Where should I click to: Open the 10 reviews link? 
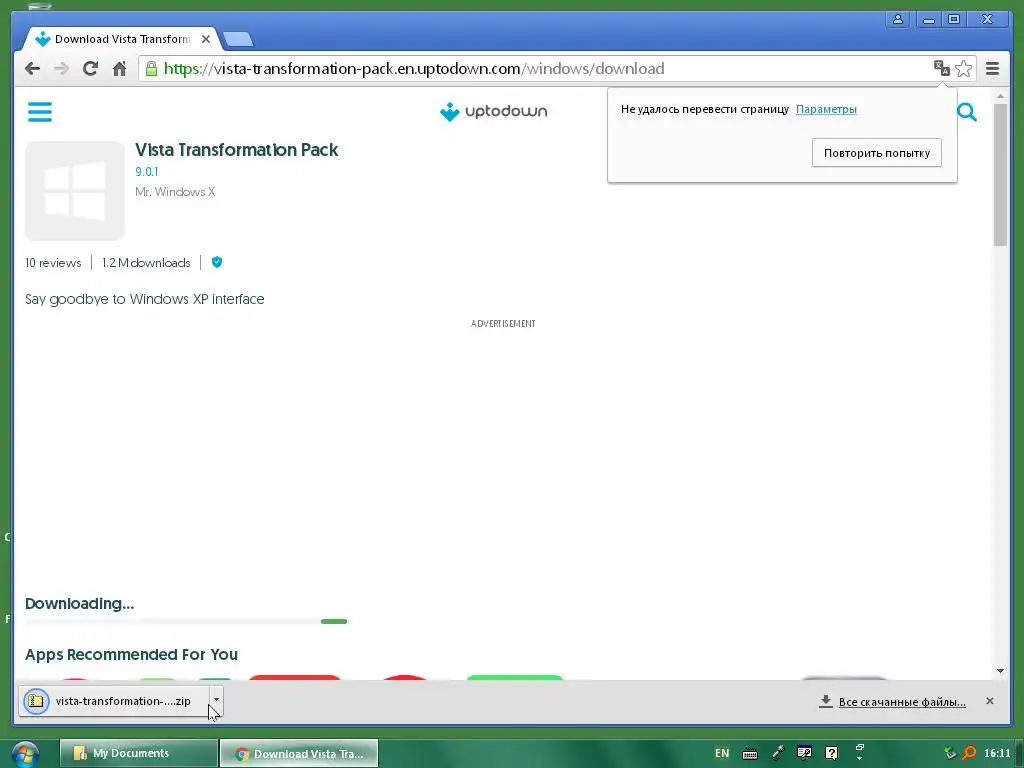[53, 263]
